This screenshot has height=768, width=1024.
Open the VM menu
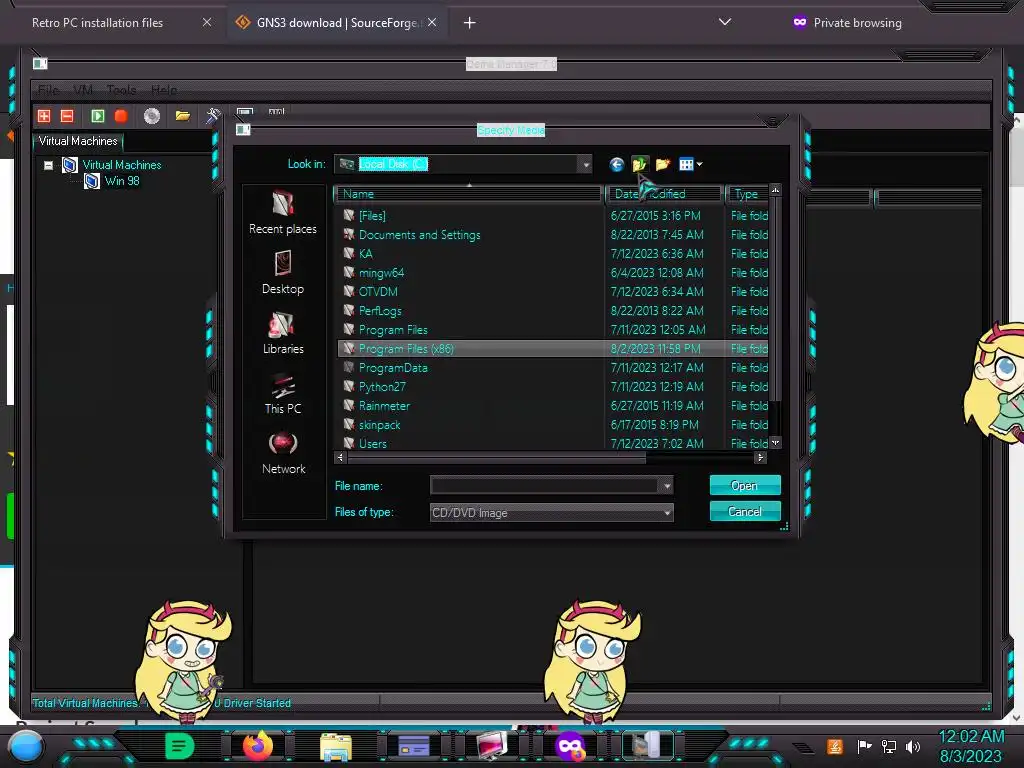click(x=82, y=89)
